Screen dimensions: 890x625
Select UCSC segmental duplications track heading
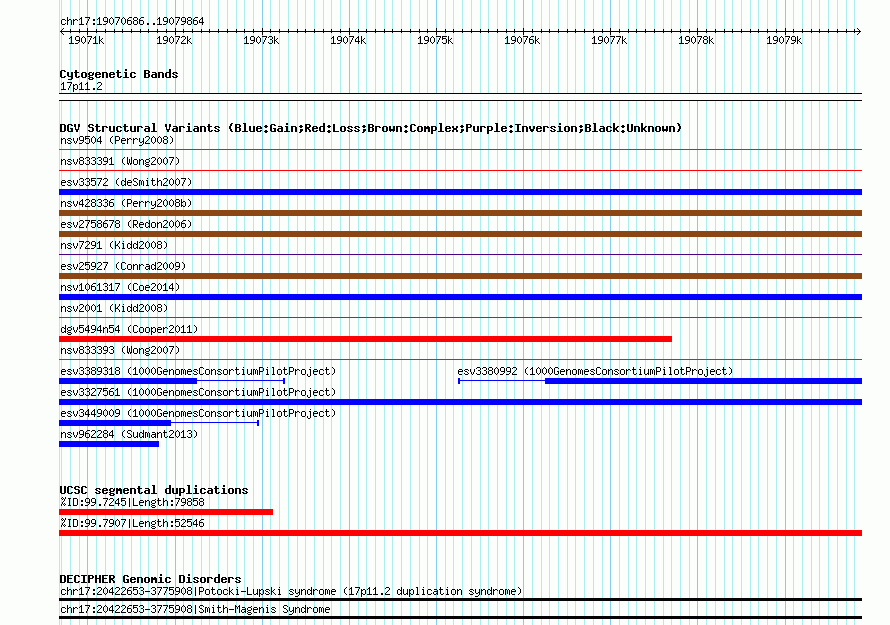click(x=154, y=490)
